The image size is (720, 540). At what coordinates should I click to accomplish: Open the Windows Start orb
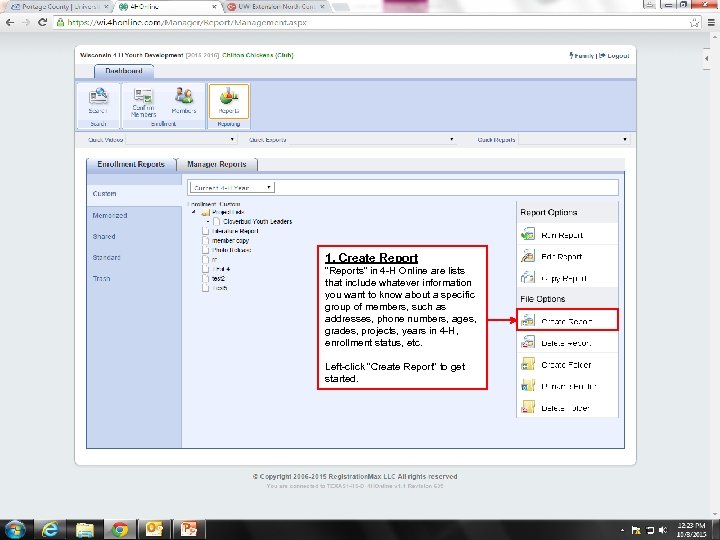click(15, 530)
